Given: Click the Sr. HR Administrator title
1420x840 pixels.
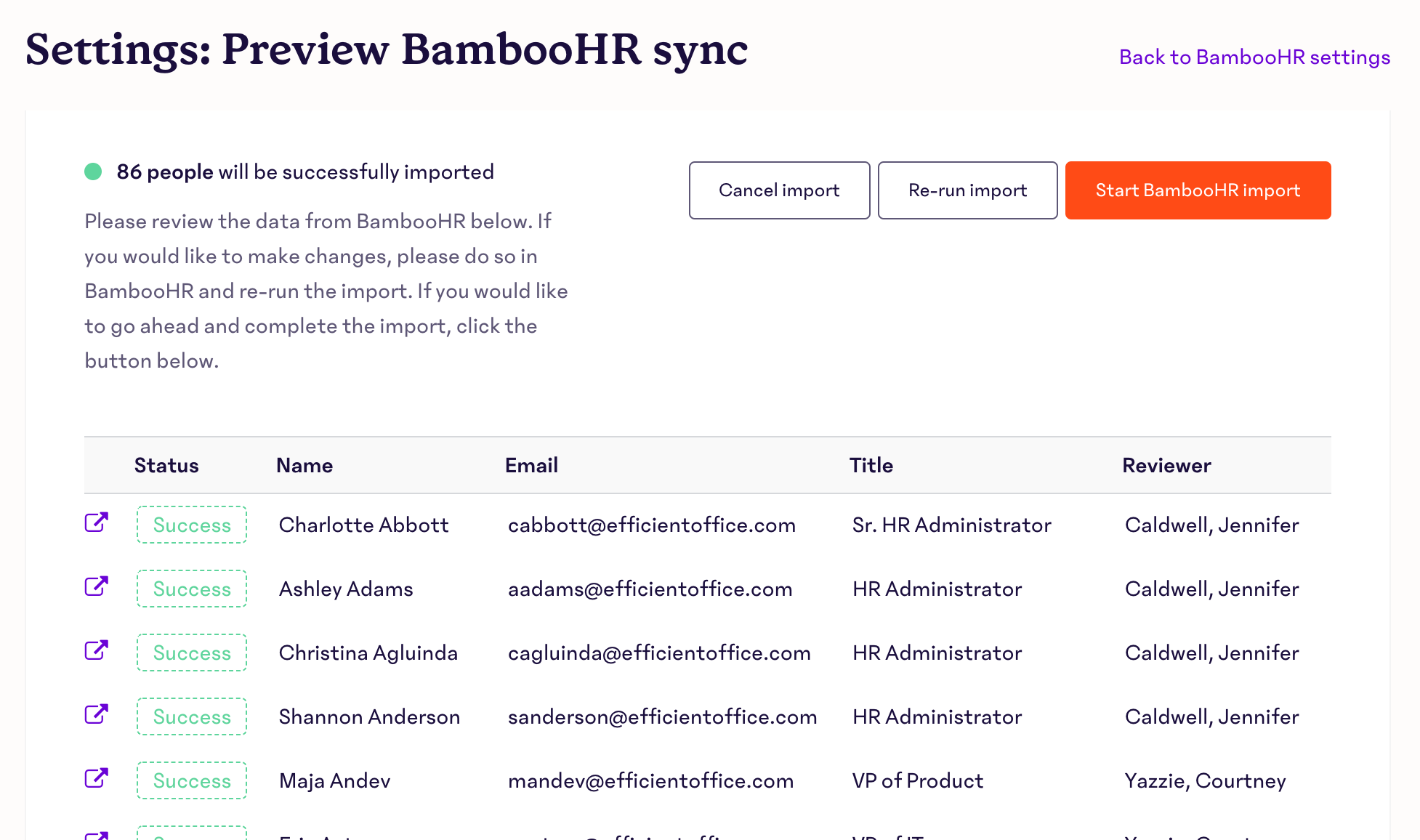Looking at the screenshot, I should [x=951, y=525].
